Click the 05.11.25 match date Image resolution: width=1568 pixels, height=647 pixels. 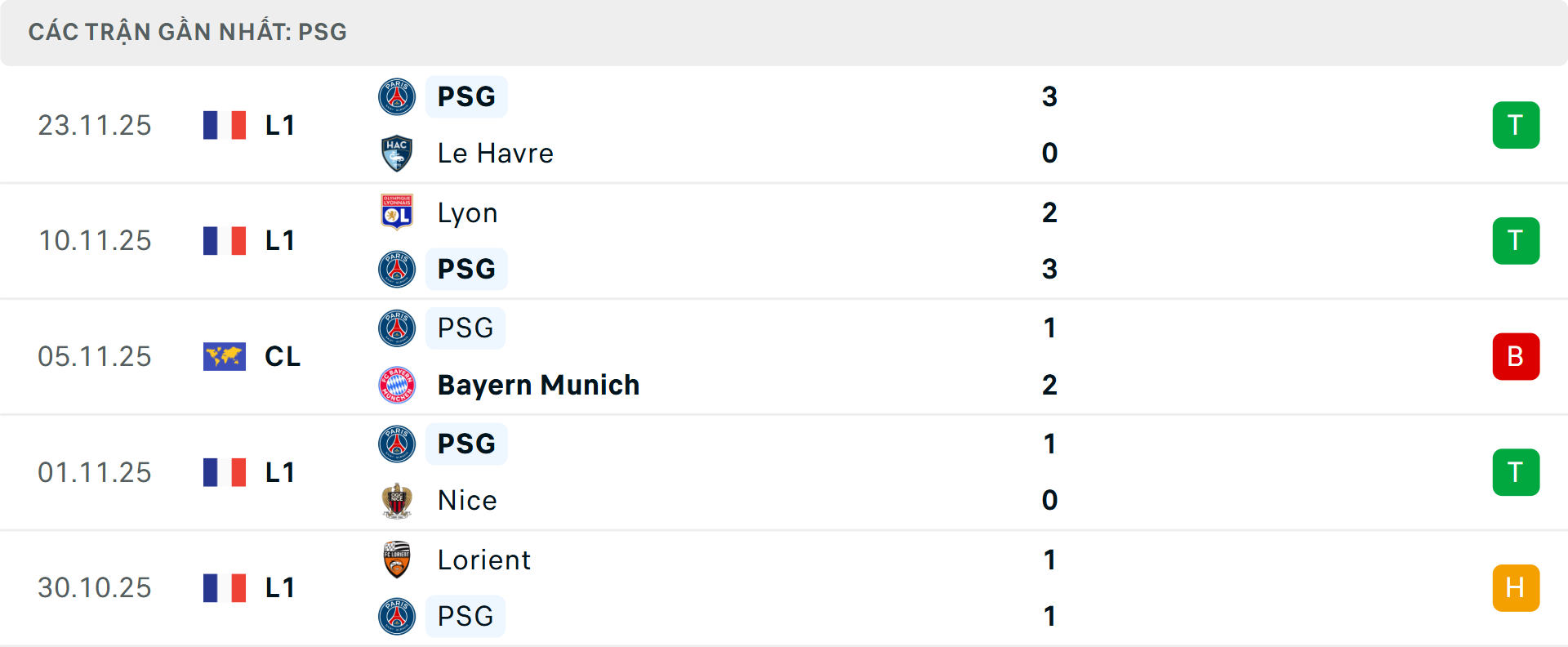coord(95,356)
